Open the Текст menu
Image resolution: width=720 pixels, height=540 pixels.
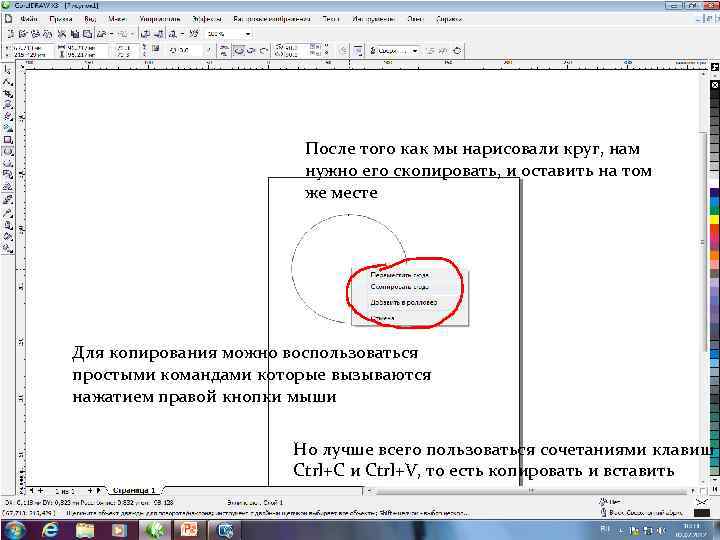pyautogui.click(x=331, y=19)
